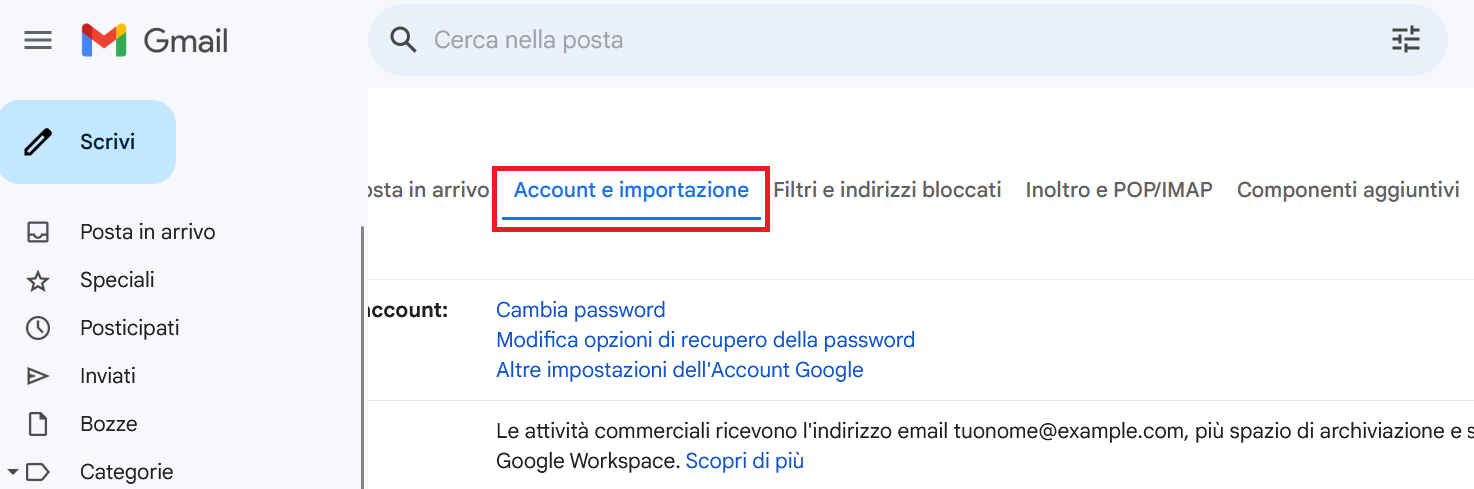Click the Cambia password link
This screenshot has height=489, width=1474.
point(581,310)
